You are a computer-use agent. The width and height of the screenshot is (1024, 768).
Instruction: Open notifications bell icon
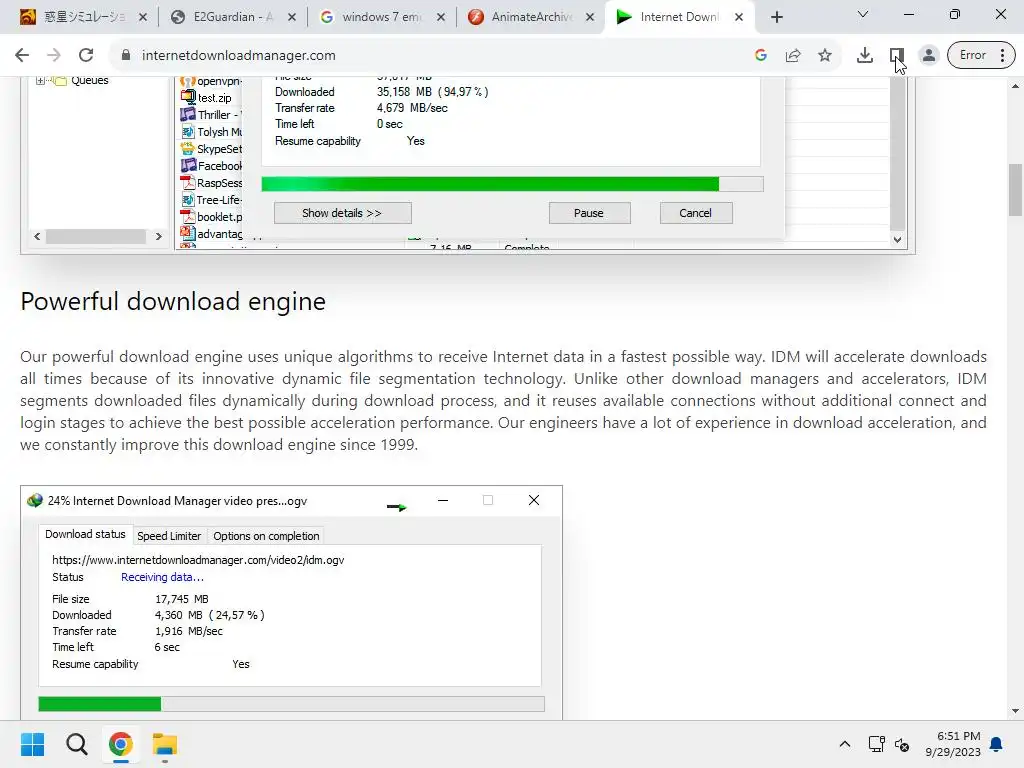click(997, 744)
